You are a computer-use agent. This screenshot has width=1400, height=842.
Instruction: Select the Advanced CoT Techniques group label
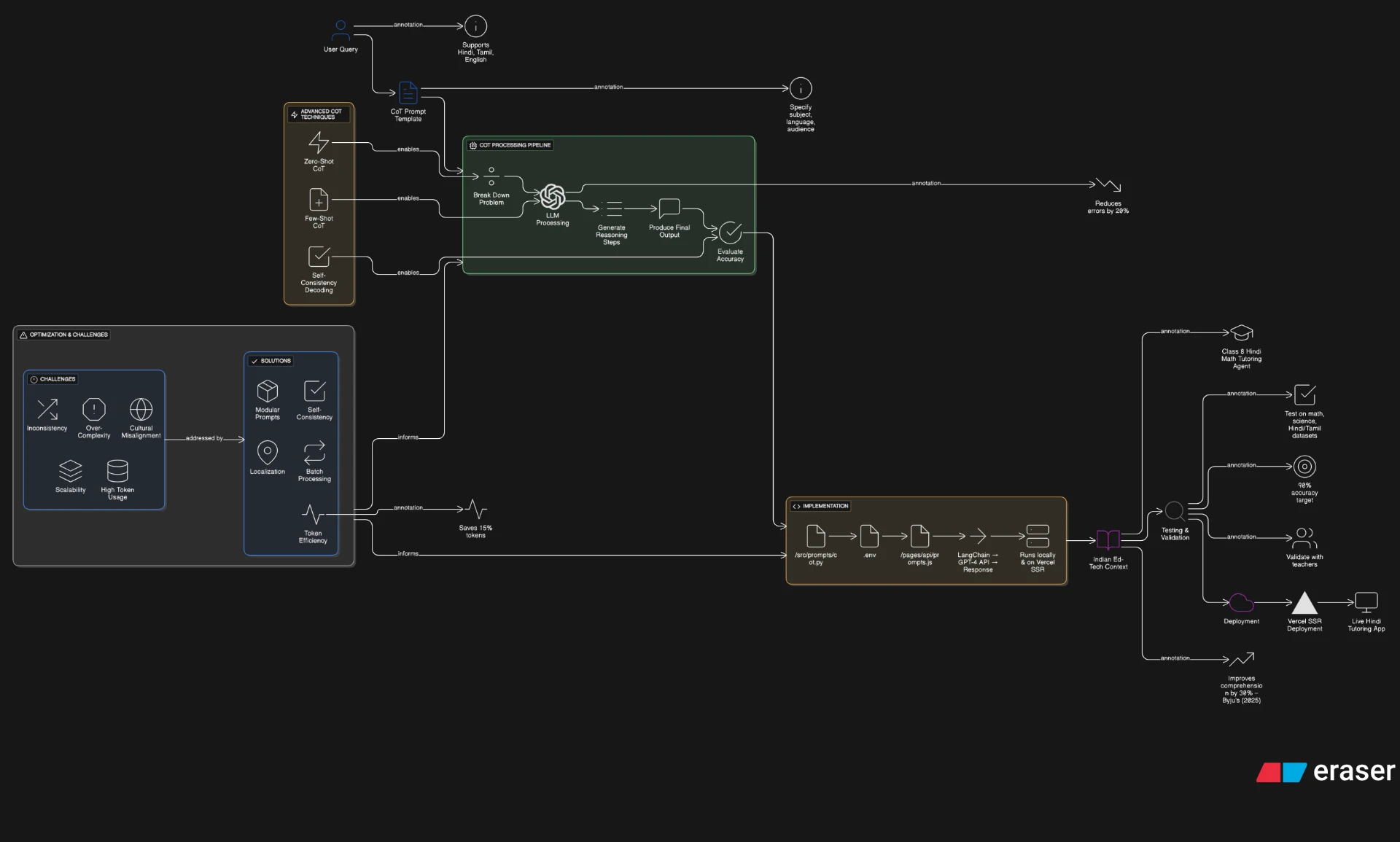tap(317, 114)
